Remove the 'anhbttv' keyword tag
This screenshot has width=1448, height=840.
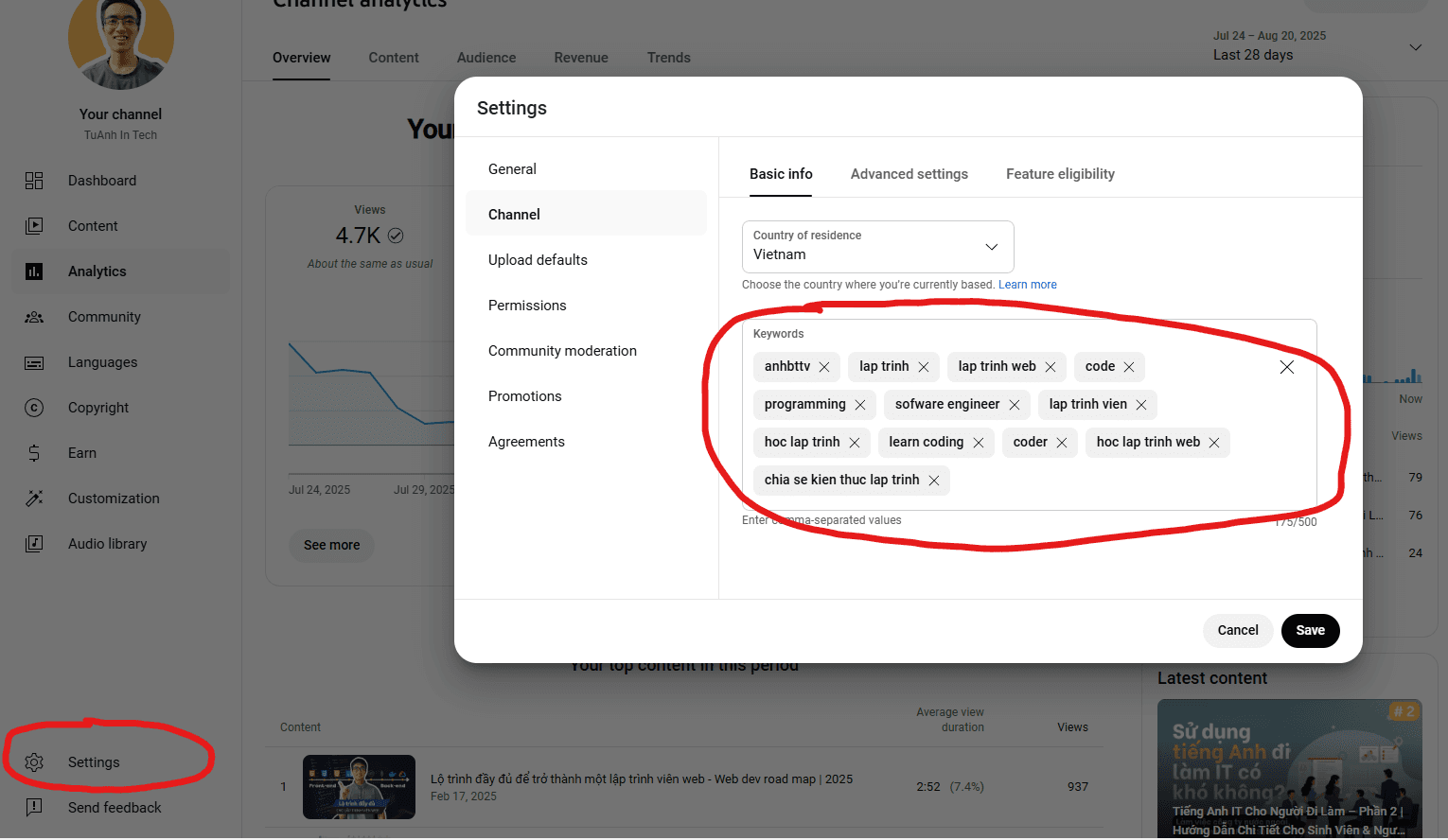(x=824, y=367)
